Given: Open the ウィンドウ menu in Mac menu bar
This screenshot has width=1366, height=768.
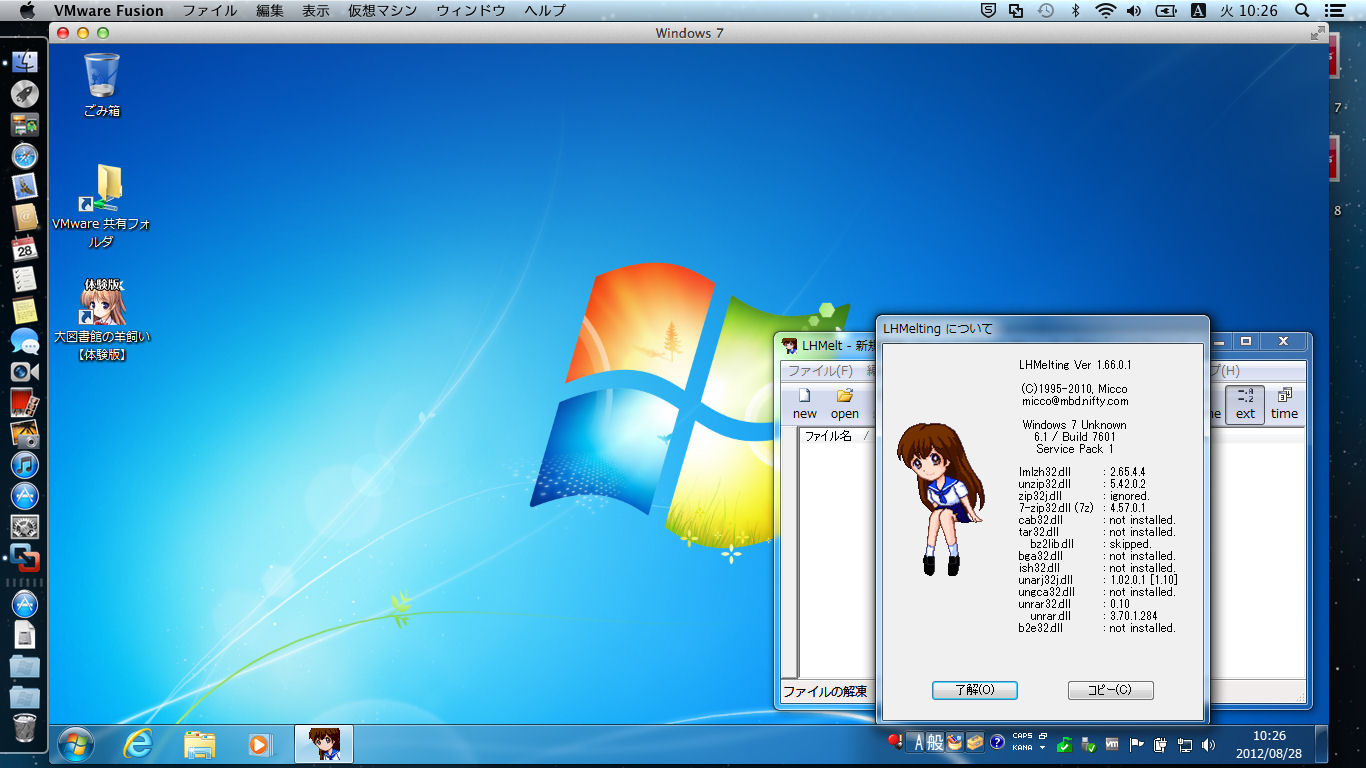Looking at the screenshot, I should pos(470,10).
